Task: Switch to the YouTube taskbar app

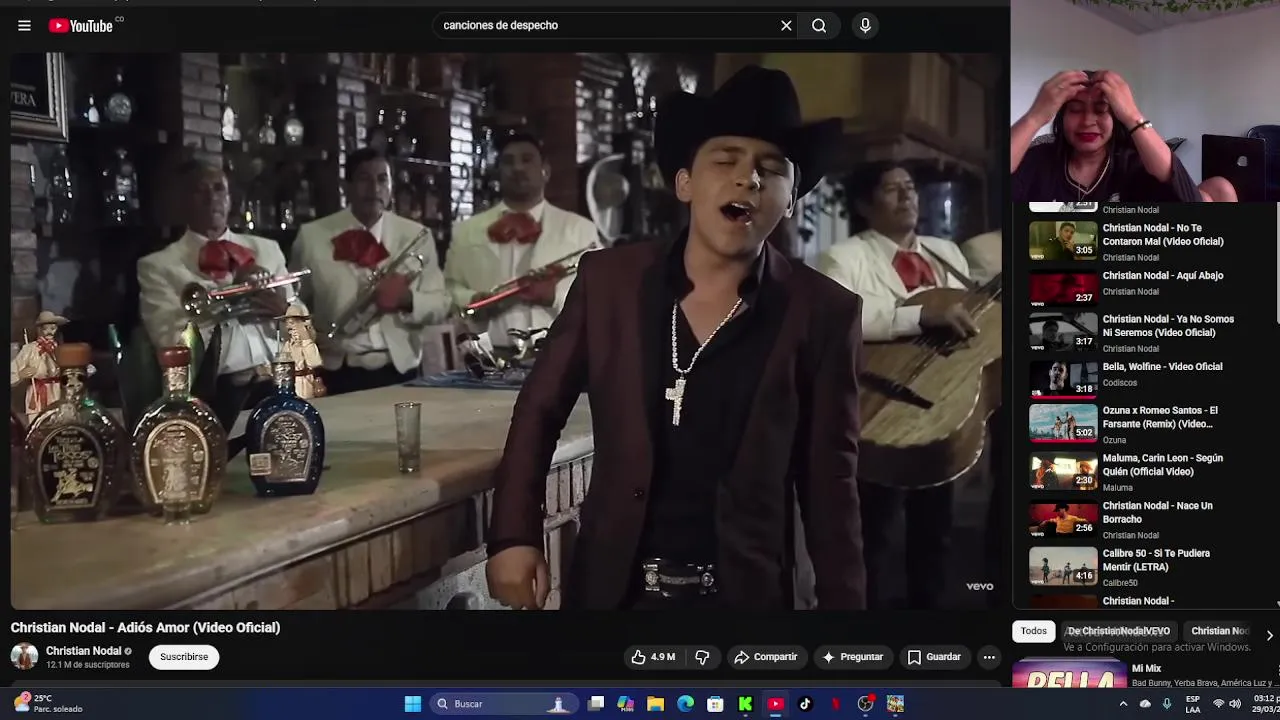Action: [x=775, y=704]
